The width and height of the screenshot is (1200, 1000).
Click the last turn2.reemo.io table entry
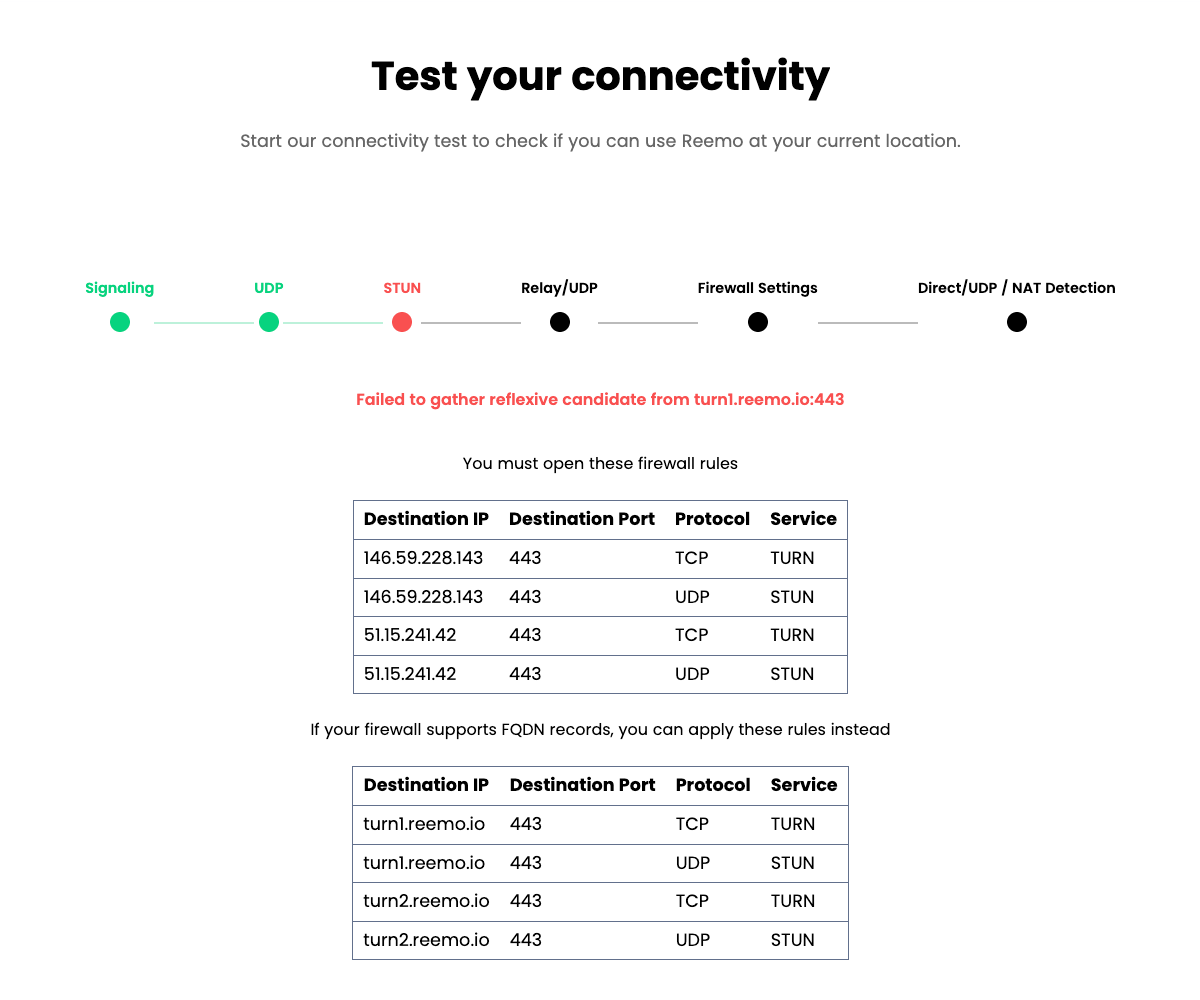coord(426,940)
